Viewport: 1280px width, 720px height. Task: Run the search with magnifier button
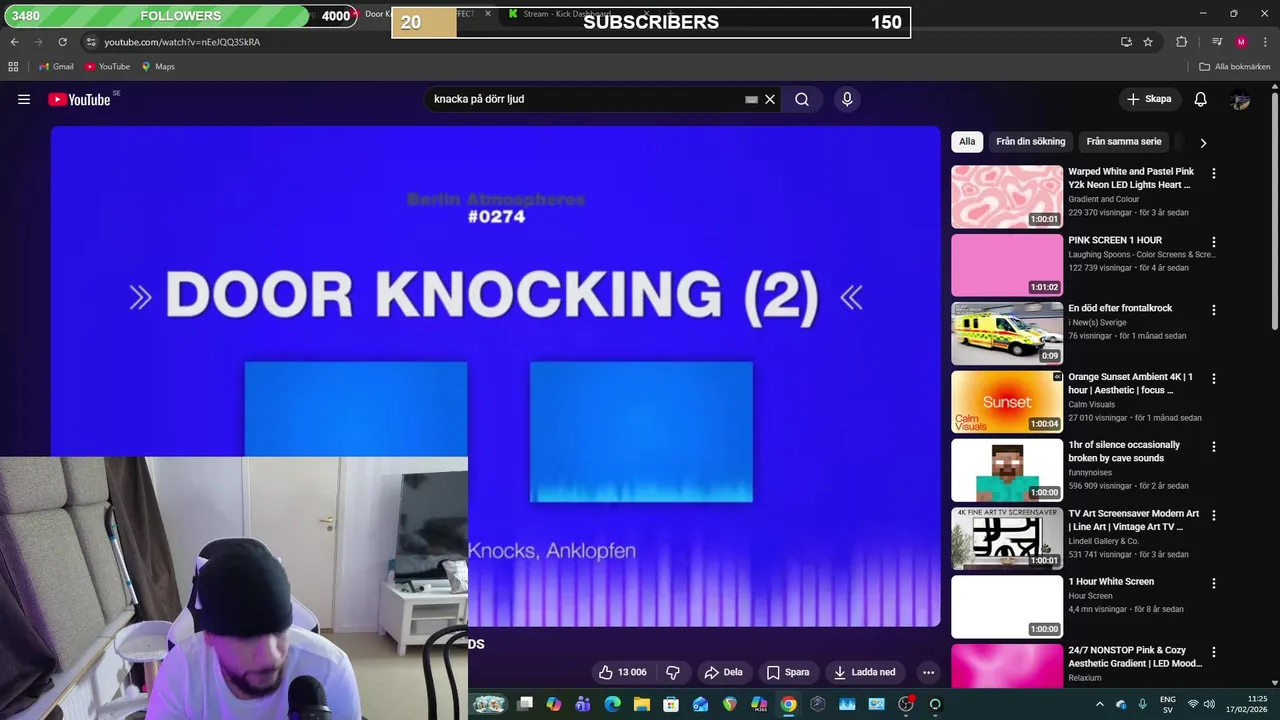click(802, 99)
